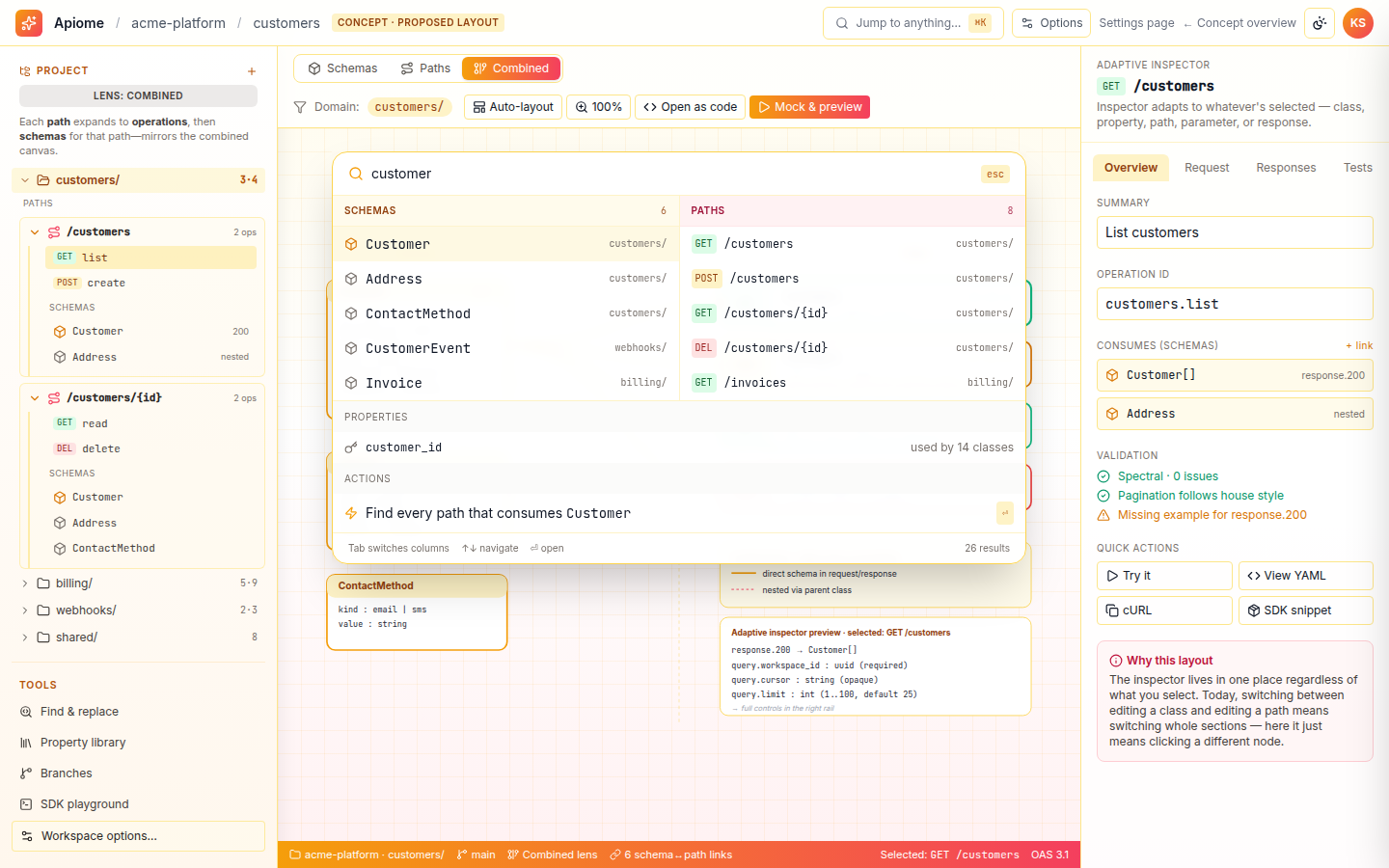Screen dimensions: 1389x868
Task: Choose the Customer schema result
Action: [x=506, y=244]
